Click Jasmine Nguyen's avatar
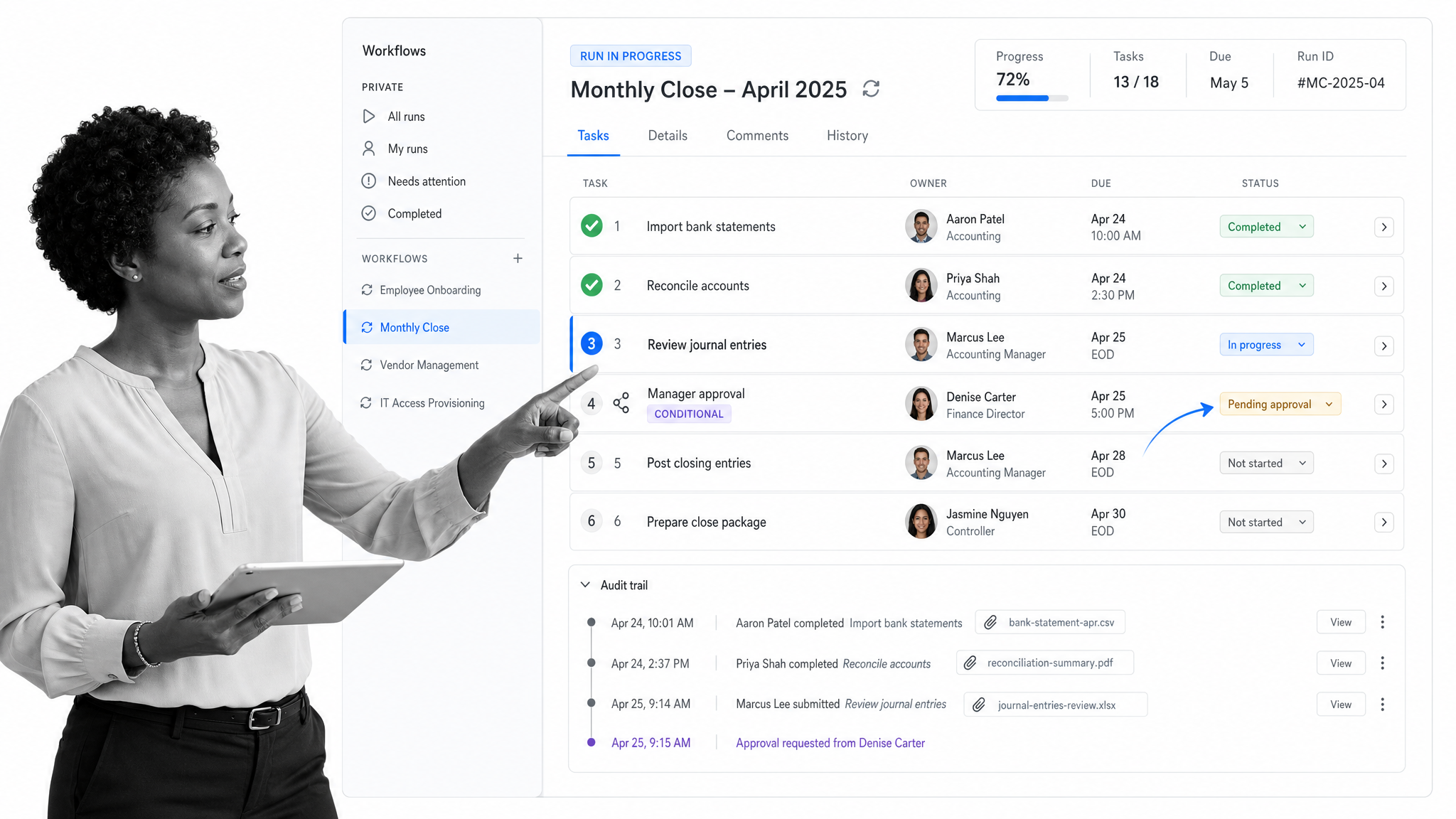The width and height of the screenshot is (1456, 819). [921, 521]
